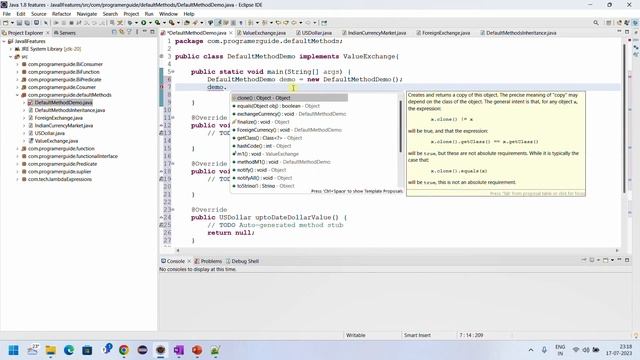
Task: Expand the JRE System Library node
Action: click(11, 49)
